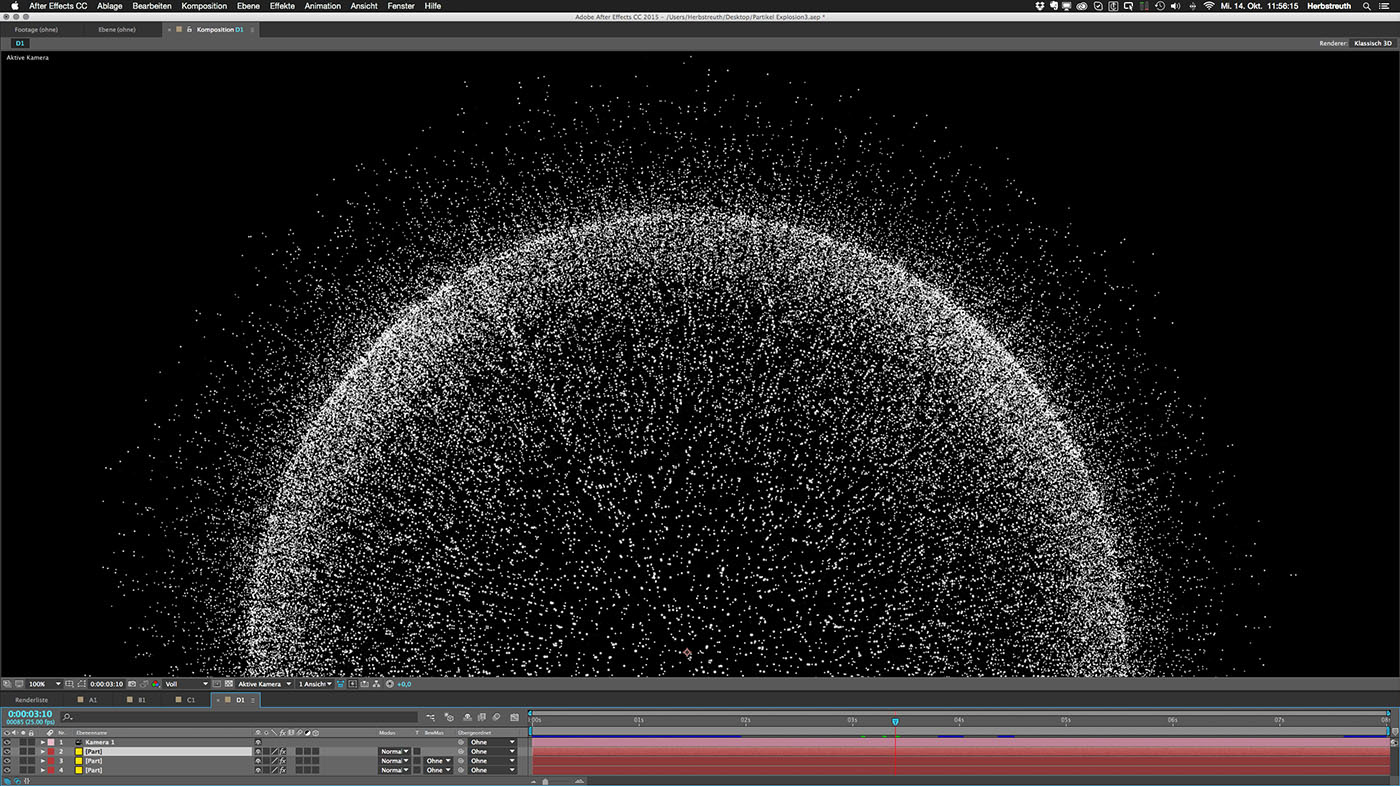The image size is (1400, 786).
Task: Click the reset exposure icon
Action: [x=389, y=684]
